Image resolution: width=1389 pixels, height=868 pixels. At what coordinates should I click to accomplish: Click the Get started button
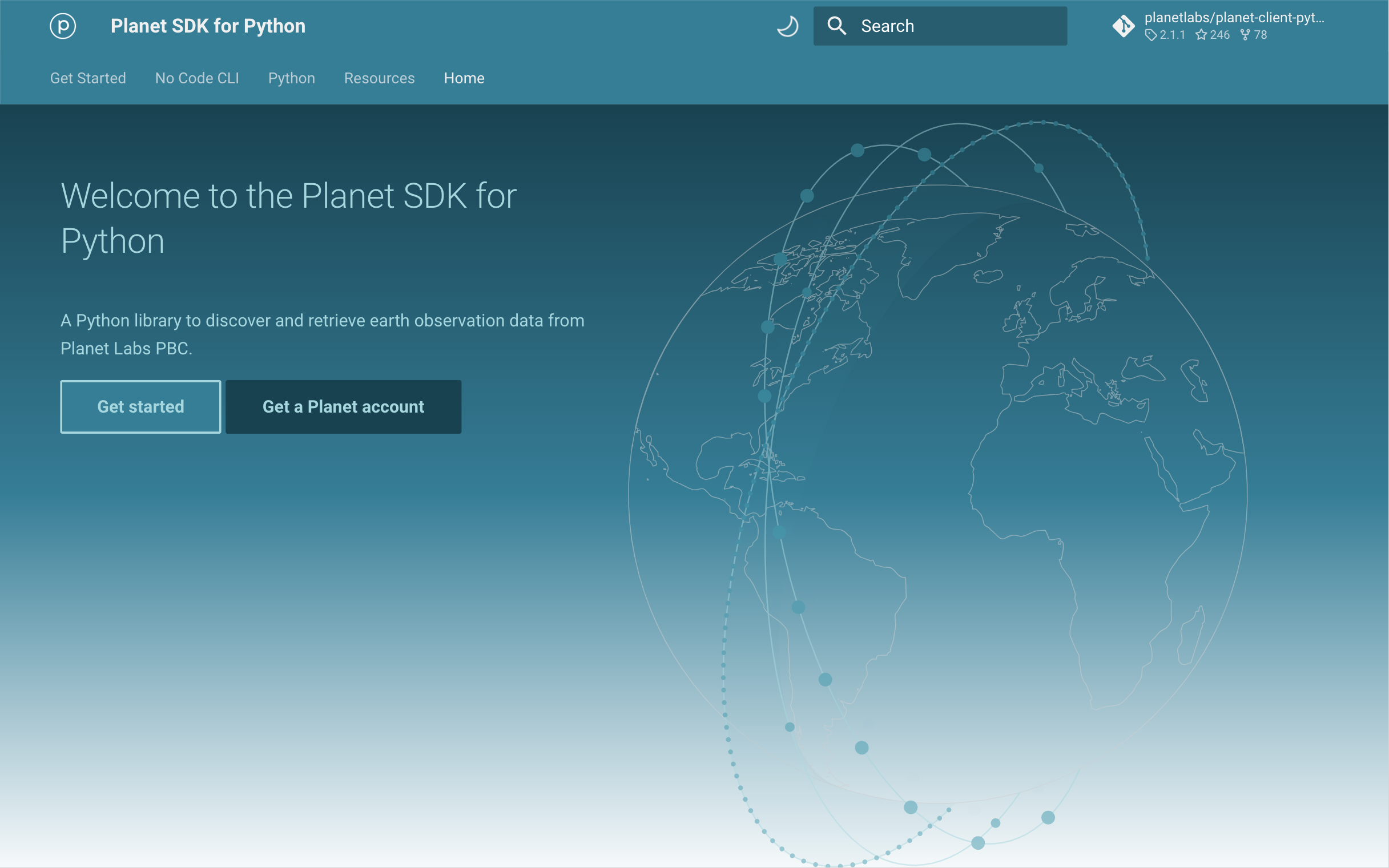point(140,406)
